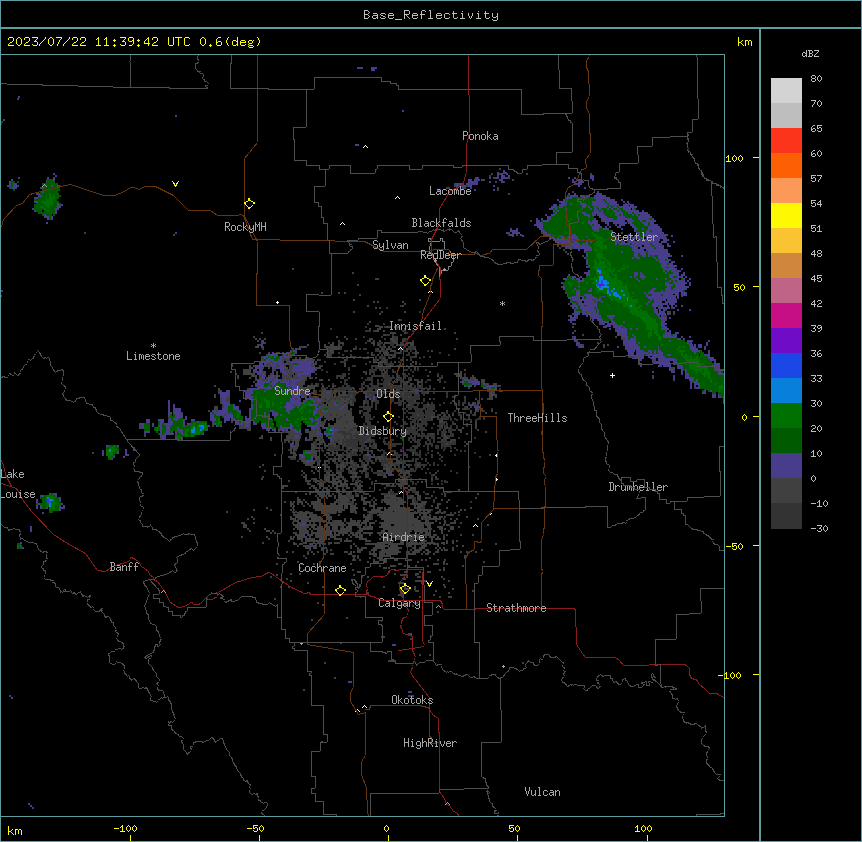Click the Lake Louise label at left edge
862x842 pixels.
(16, 484)
